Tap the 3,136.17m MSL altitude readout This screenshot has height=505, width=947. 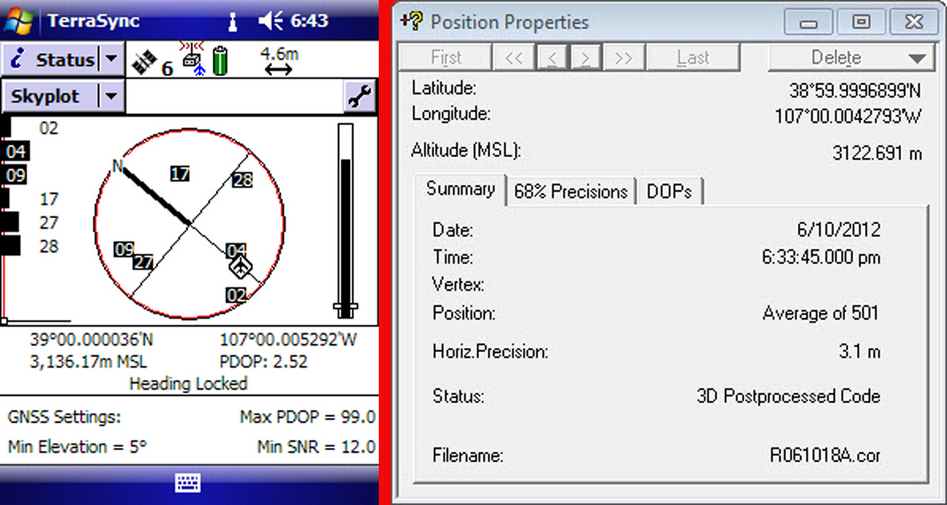coord(88,362)
